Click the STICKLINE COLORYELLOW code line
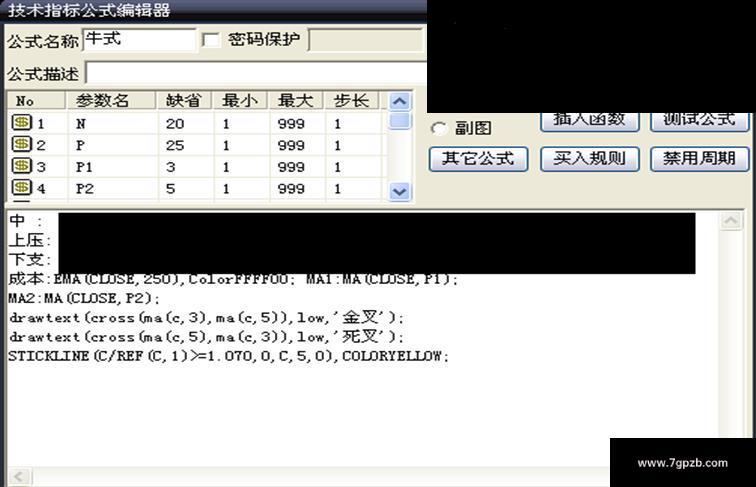The width and height of the screenshot is (756, 487). click(x=229, y=356)
